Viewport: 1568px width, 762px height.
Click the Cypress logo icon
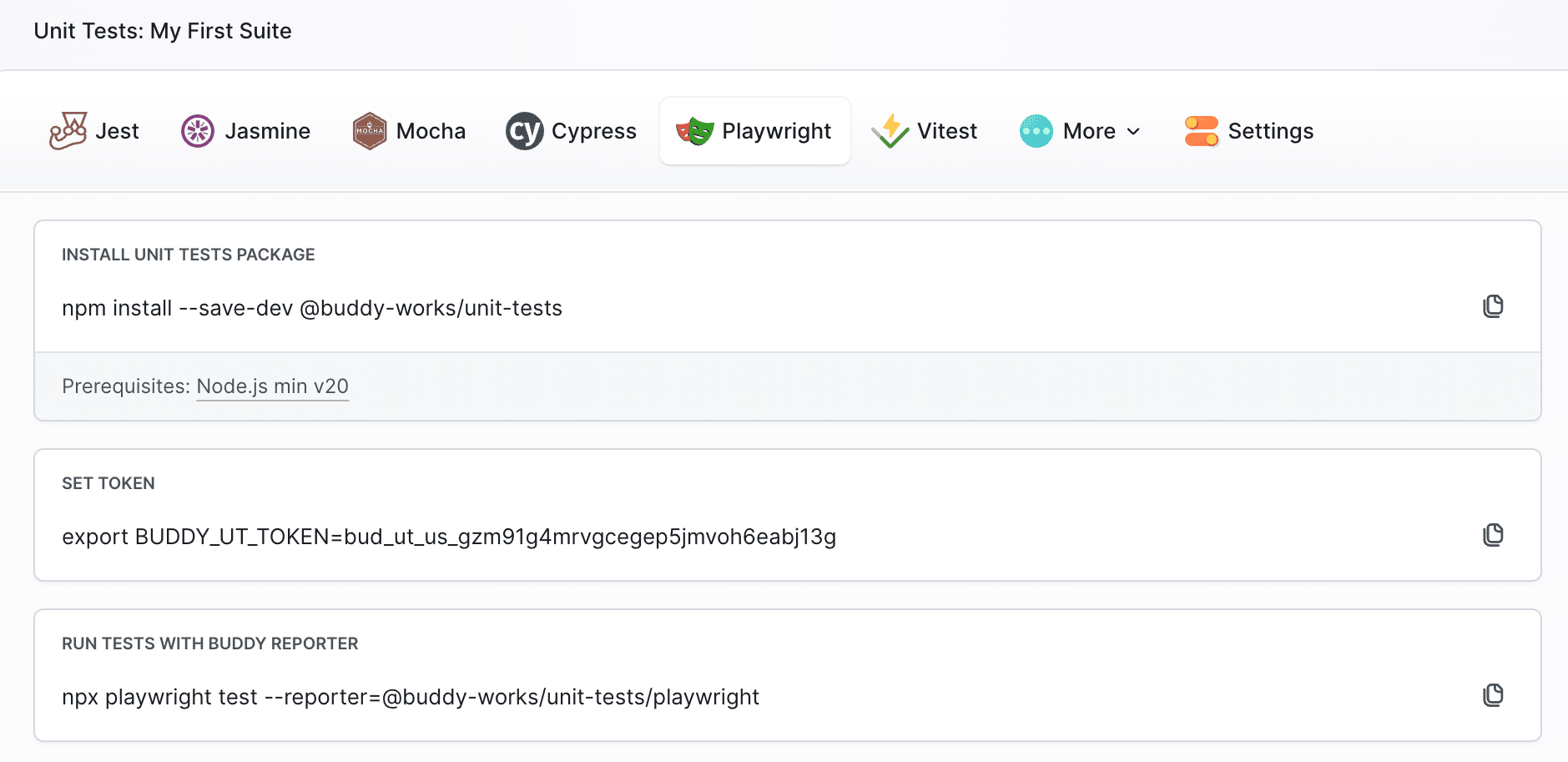tap(524, 131)
